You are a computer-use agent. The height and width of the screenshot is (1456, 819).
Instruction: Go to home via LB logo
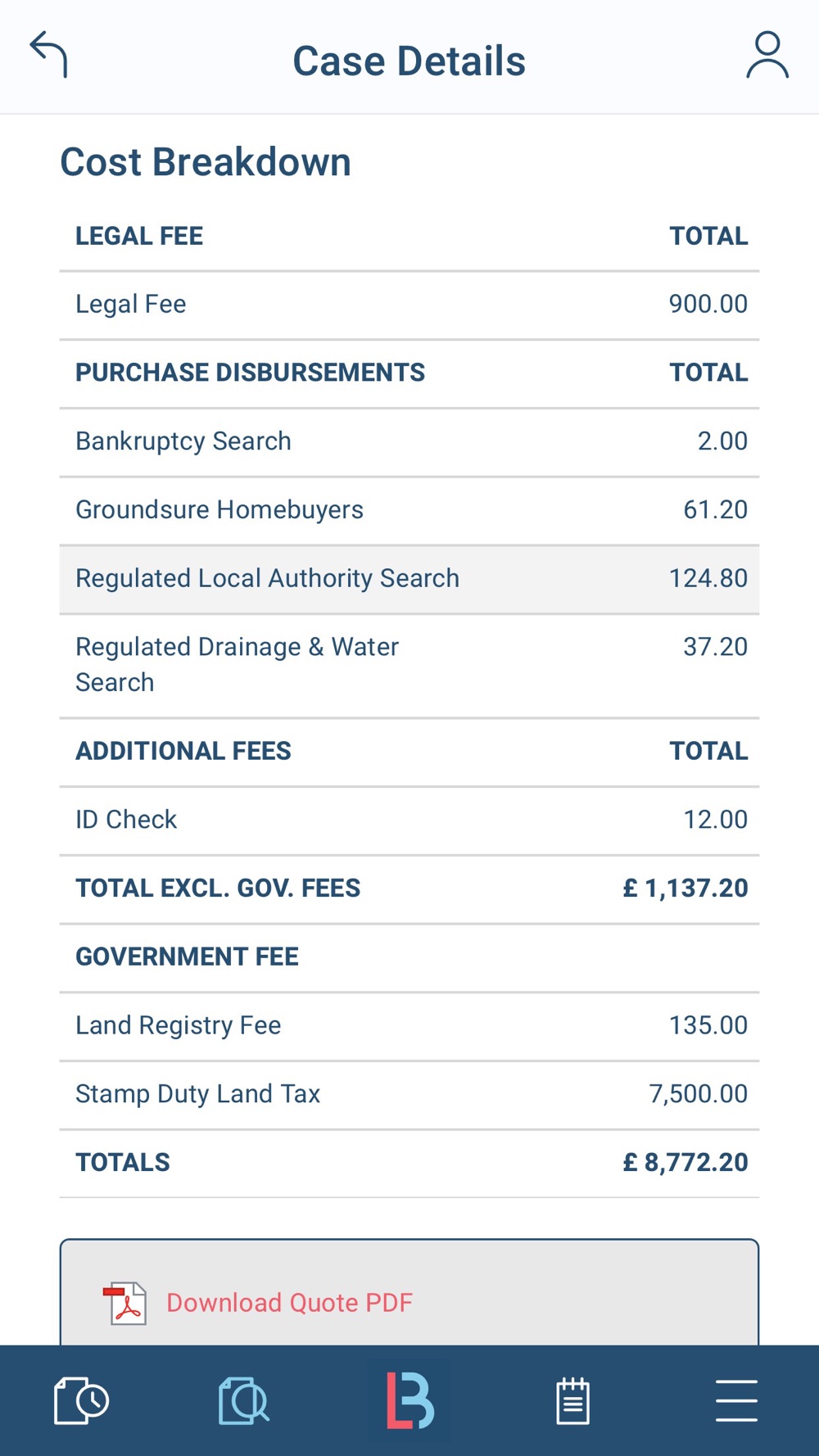pos(409,1400)
